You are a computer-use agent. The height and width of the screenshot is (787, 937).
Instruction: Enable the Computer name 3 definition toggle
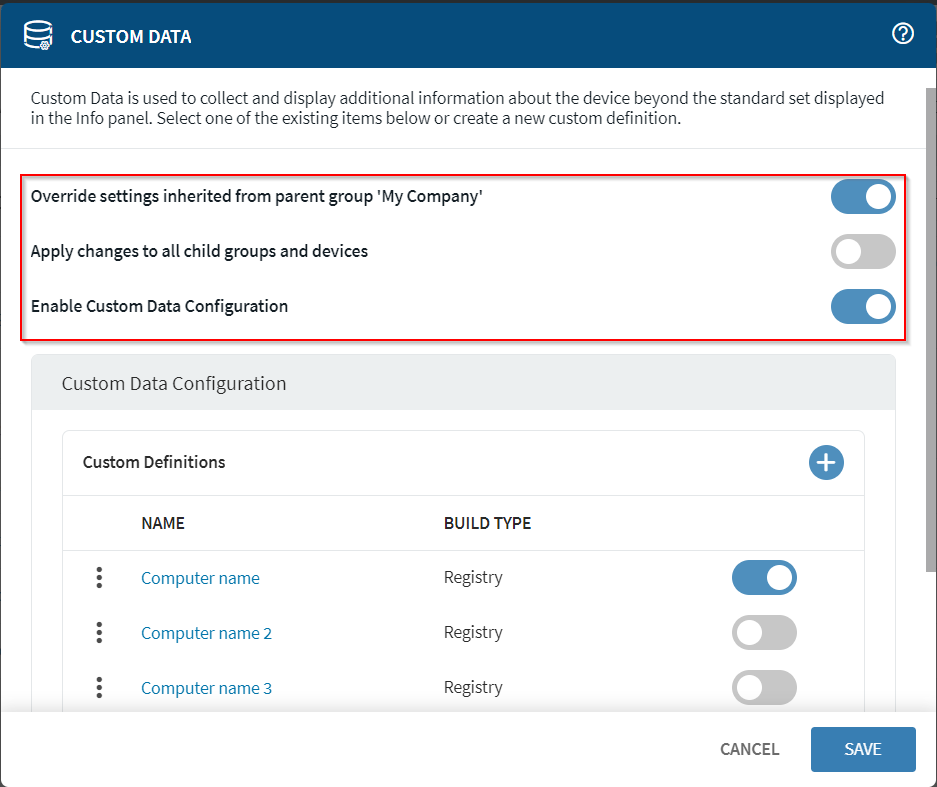pos(764,688)
